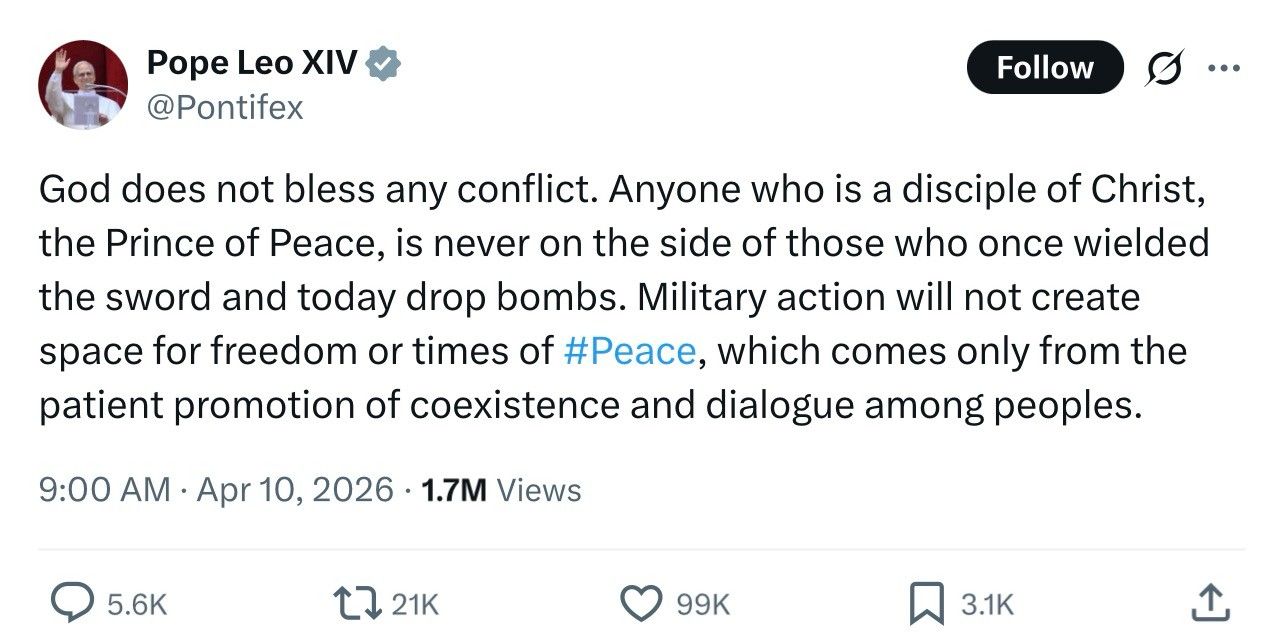Click the Grok slashed-circle icon
The height and width of the screenshot is (632, 1284).
click(1163, 68)
